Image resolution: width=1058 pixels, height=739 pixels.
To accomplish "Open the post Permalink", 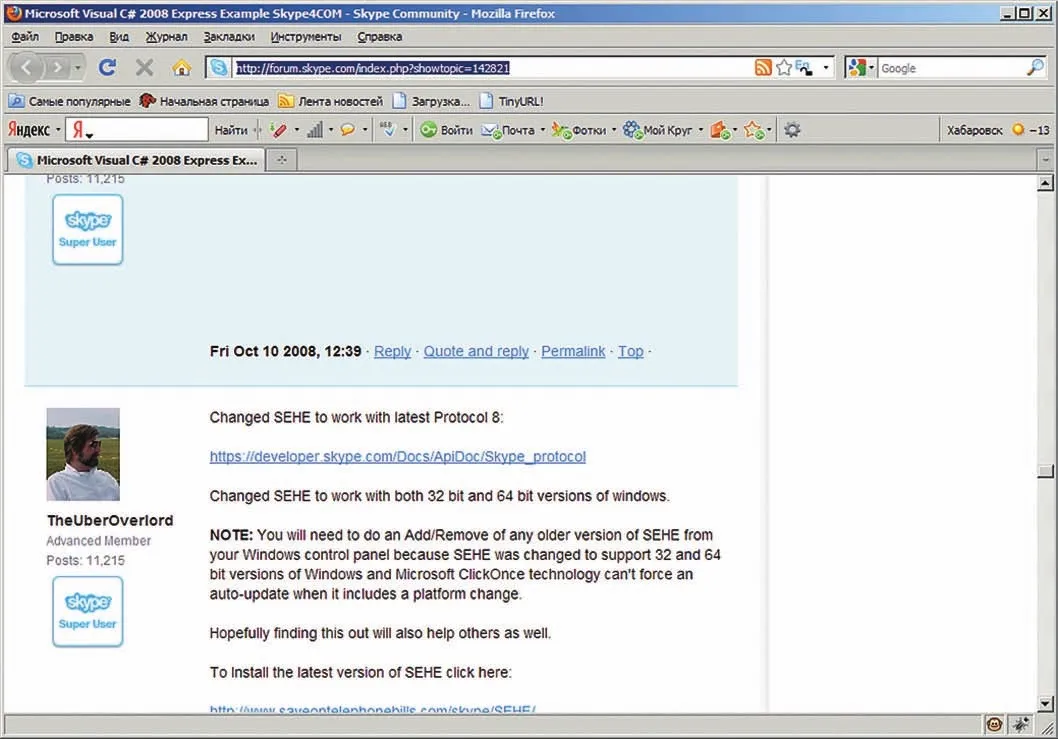I will click(x=573, y=351).
